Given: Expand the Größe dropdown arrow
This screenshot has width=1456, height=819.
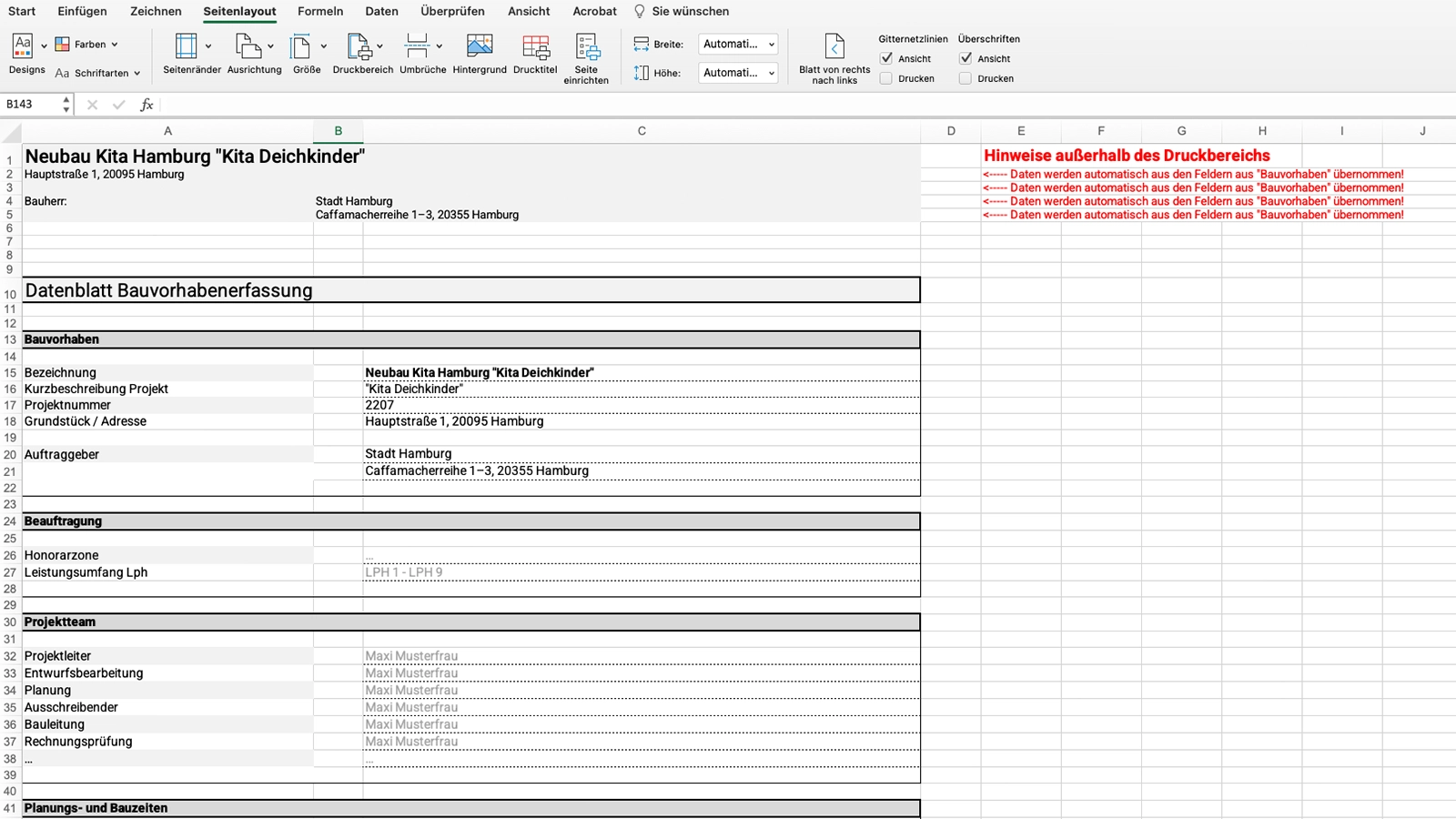Looking at the screenshot, I should click(323, 45).
